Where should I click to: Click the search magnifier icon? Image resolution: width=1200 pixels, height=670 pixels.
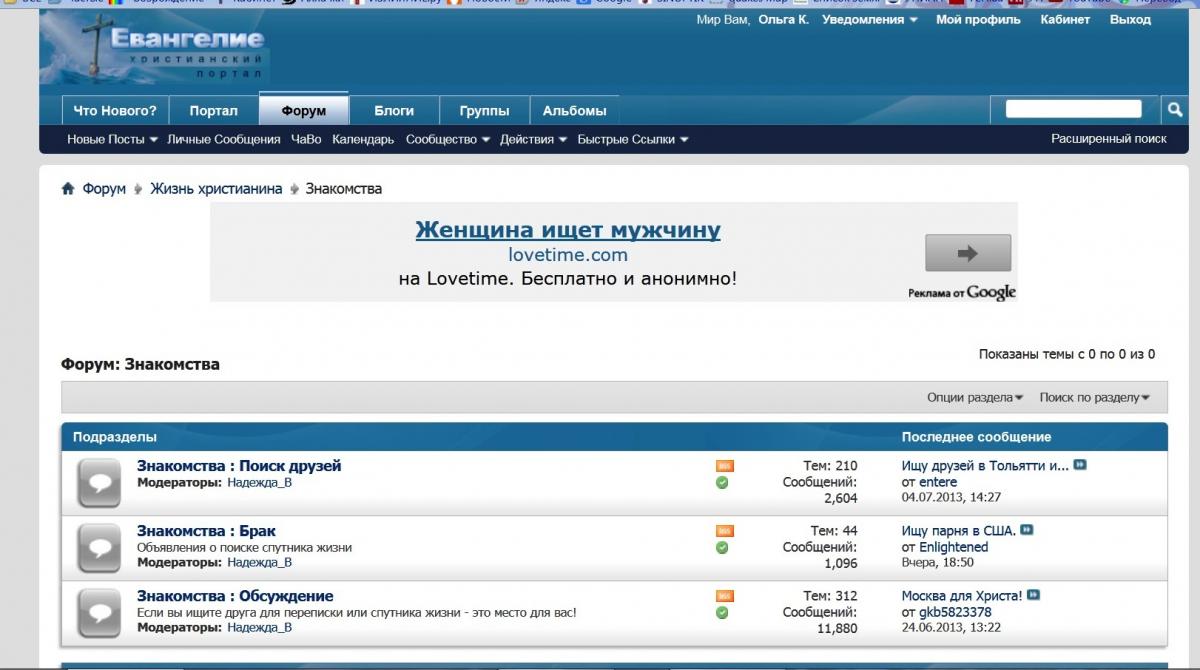[x=1175, y=109]
